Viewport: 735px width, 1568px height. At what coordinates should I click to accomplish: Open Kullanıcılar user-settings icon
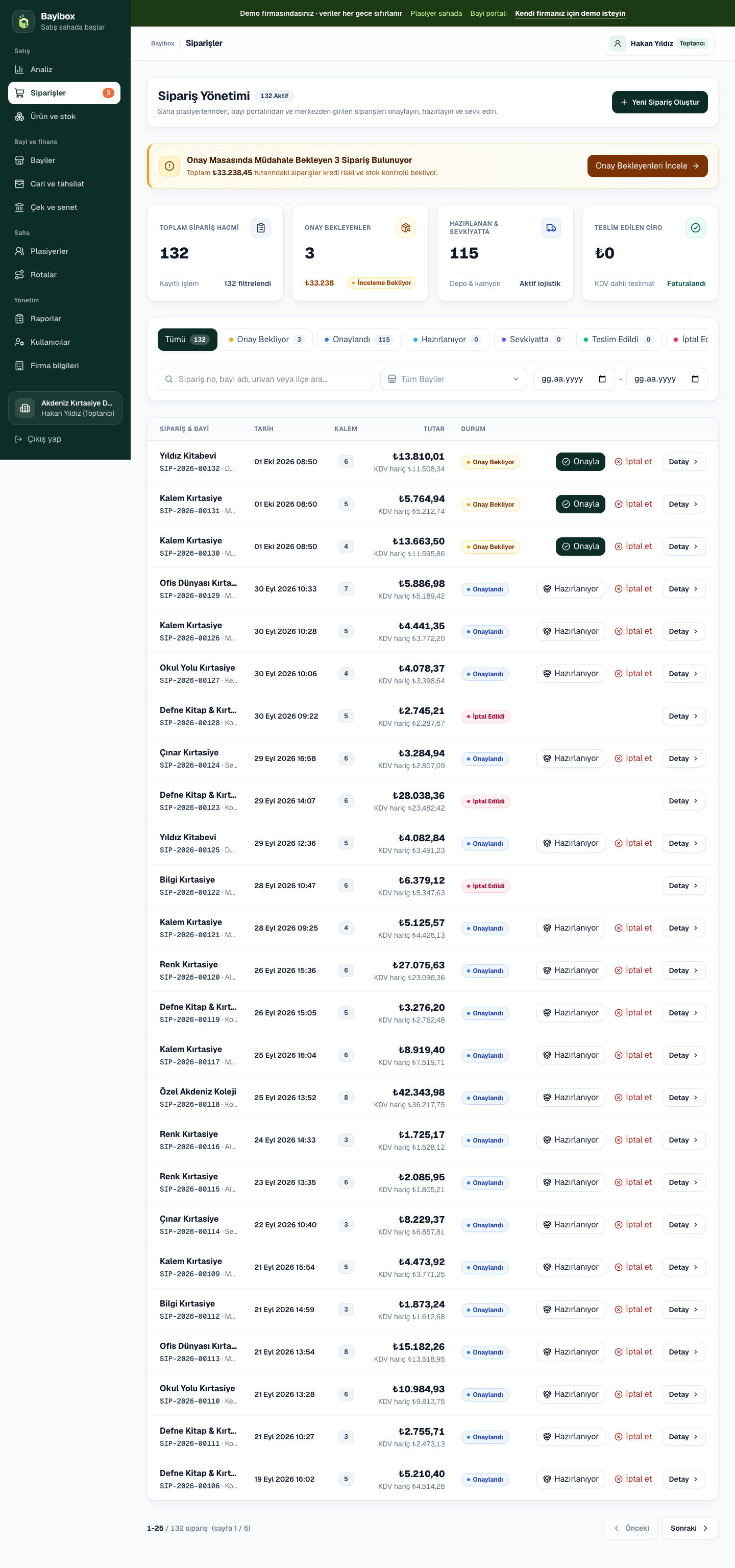click(19, 342)
